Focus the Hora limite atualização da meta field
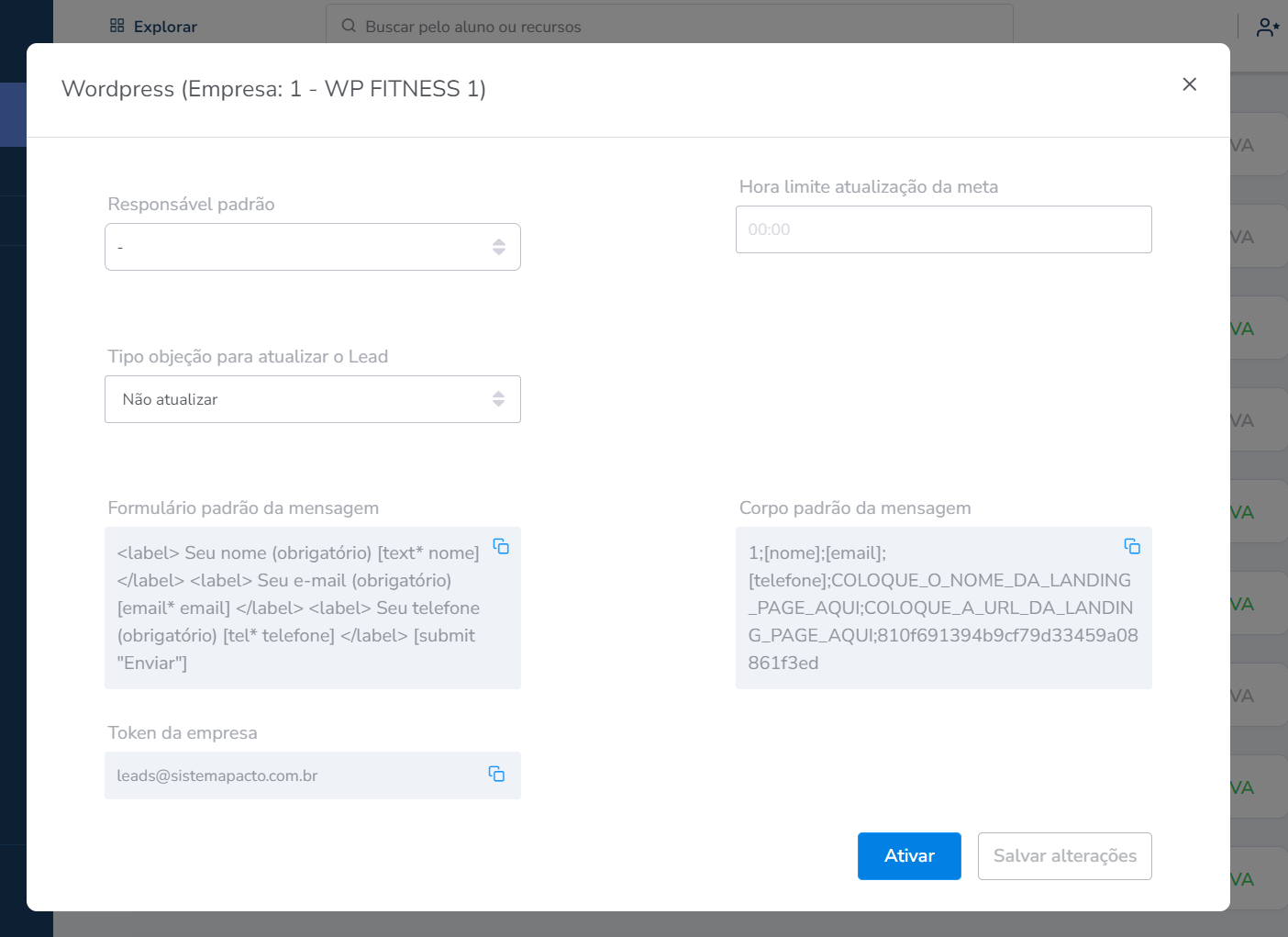The width and height of the screenshot is (1288, 937). click(943, 229)
